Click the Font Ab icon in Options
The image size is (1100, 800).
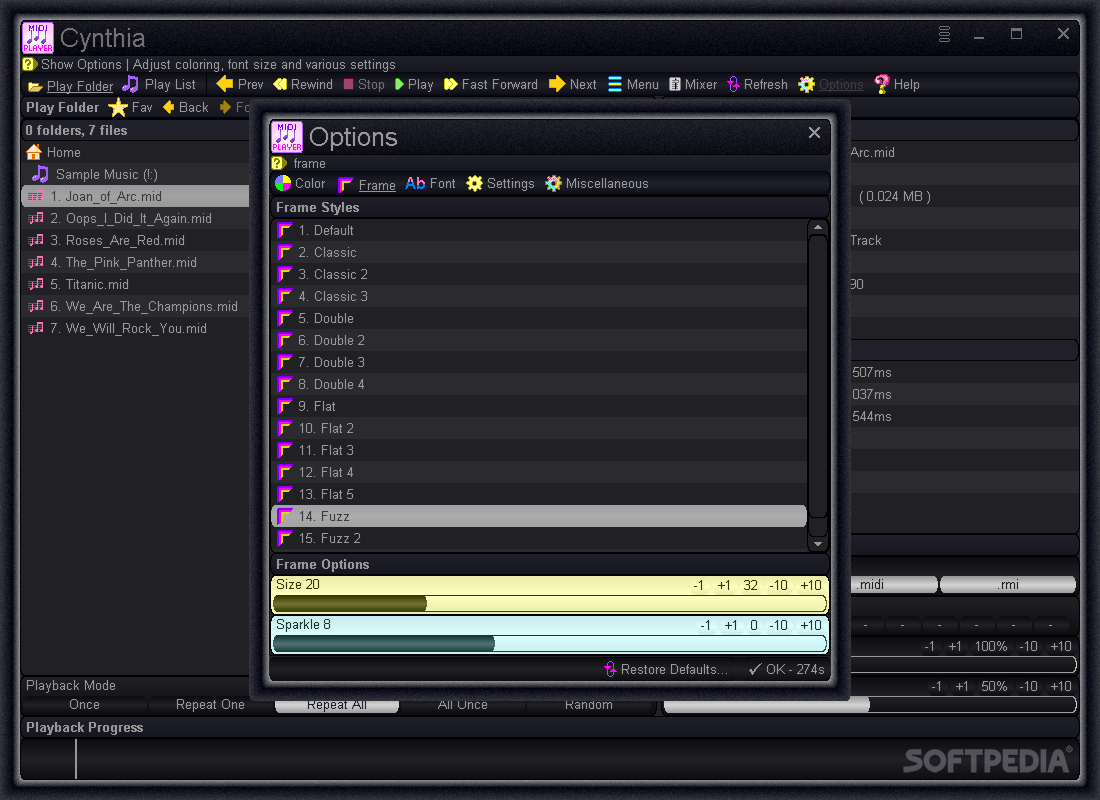(x=415, y=183)
